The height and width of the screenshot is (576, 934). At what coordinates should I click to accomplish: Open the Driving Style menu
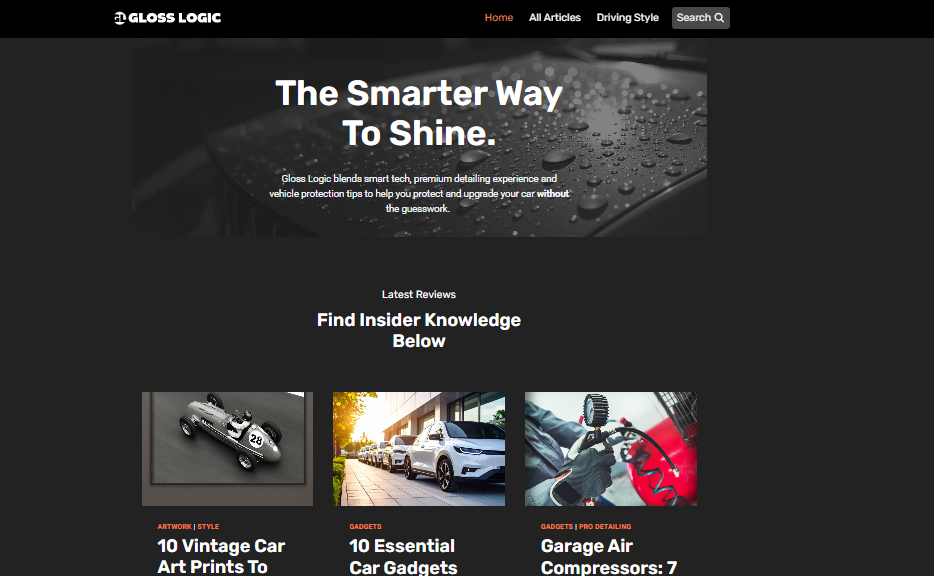[627, 18]
